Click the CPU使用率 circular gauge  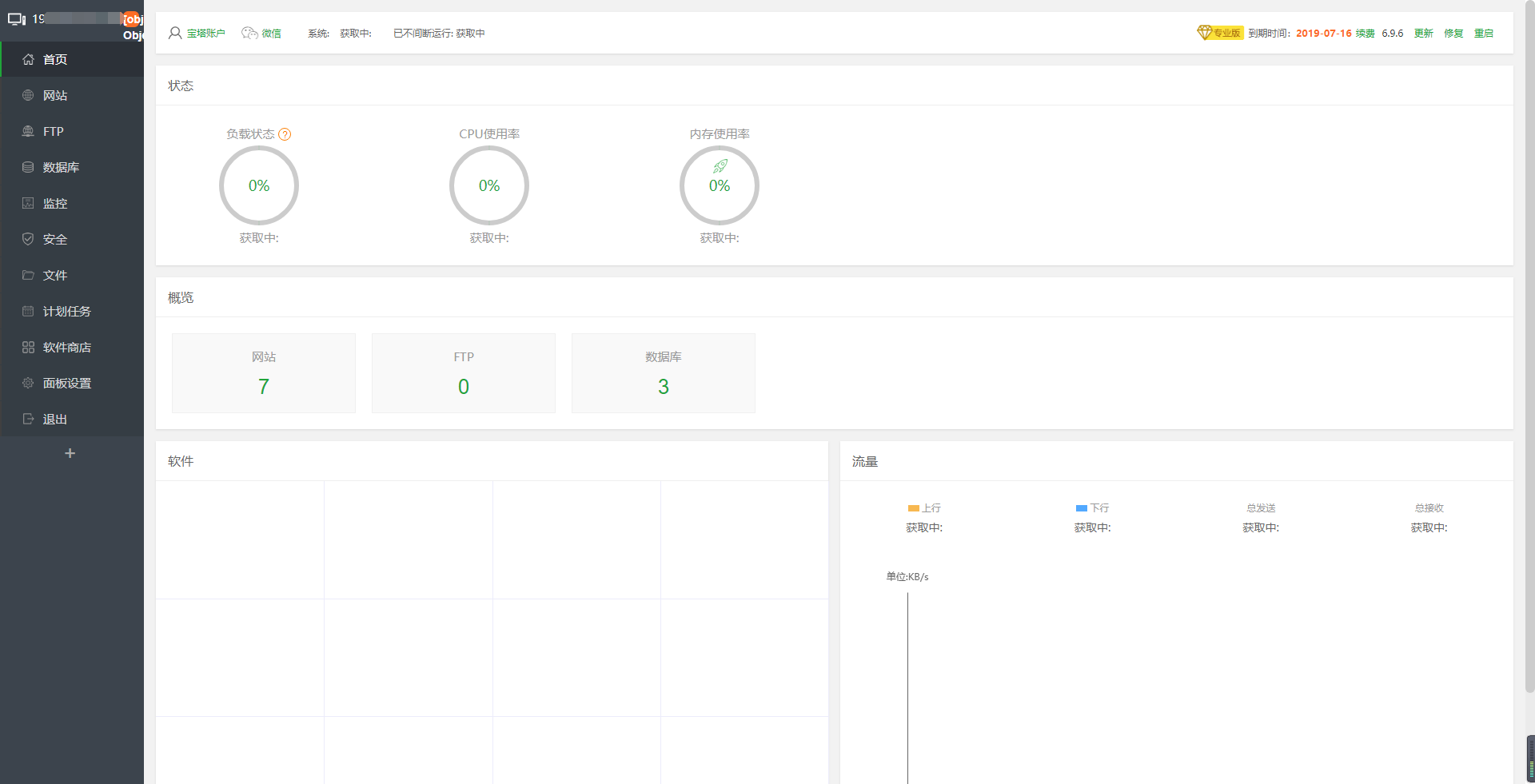(x=489, y=185)
